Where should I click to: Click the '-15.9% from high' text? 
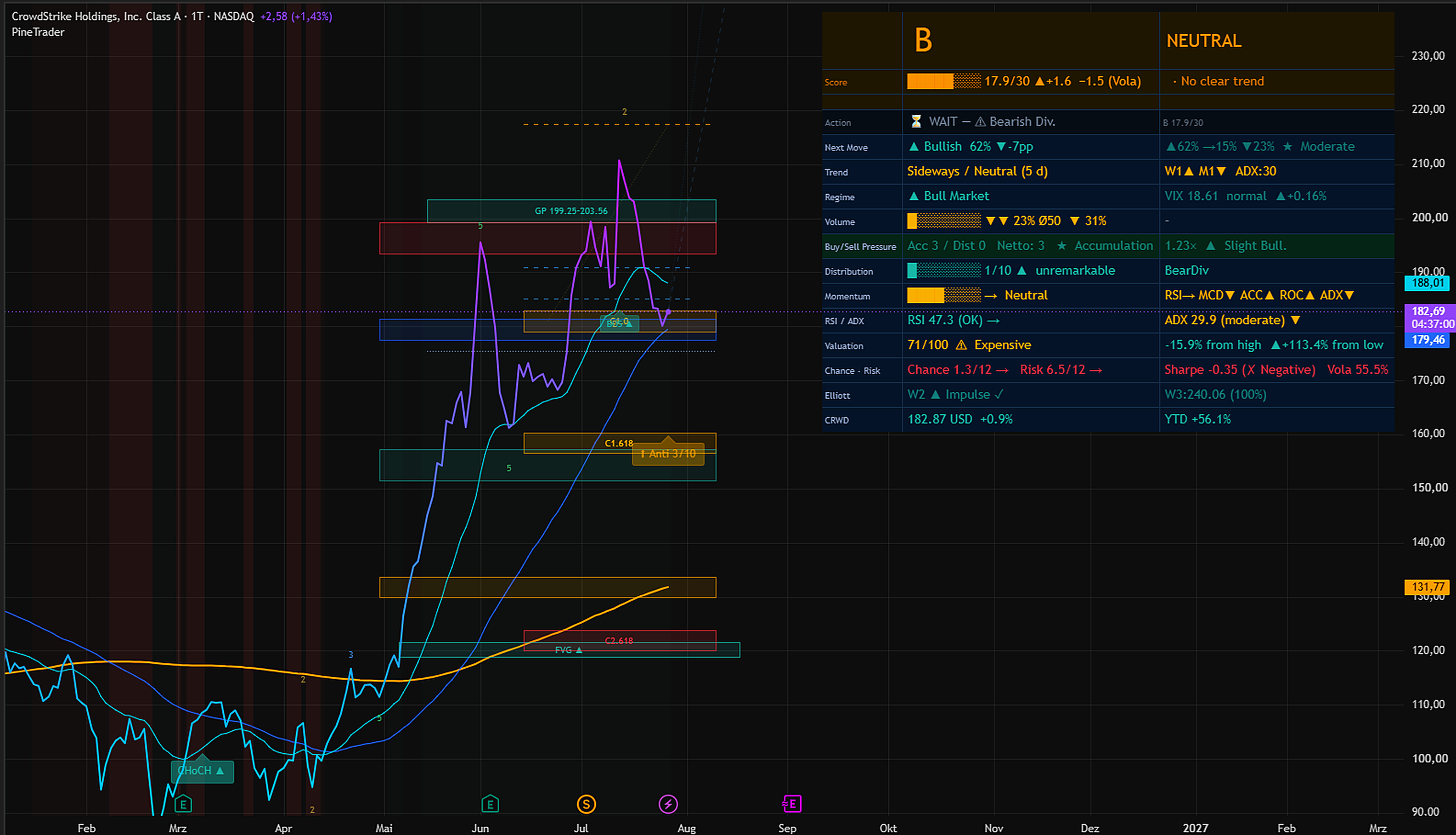tap(1213, 344)
